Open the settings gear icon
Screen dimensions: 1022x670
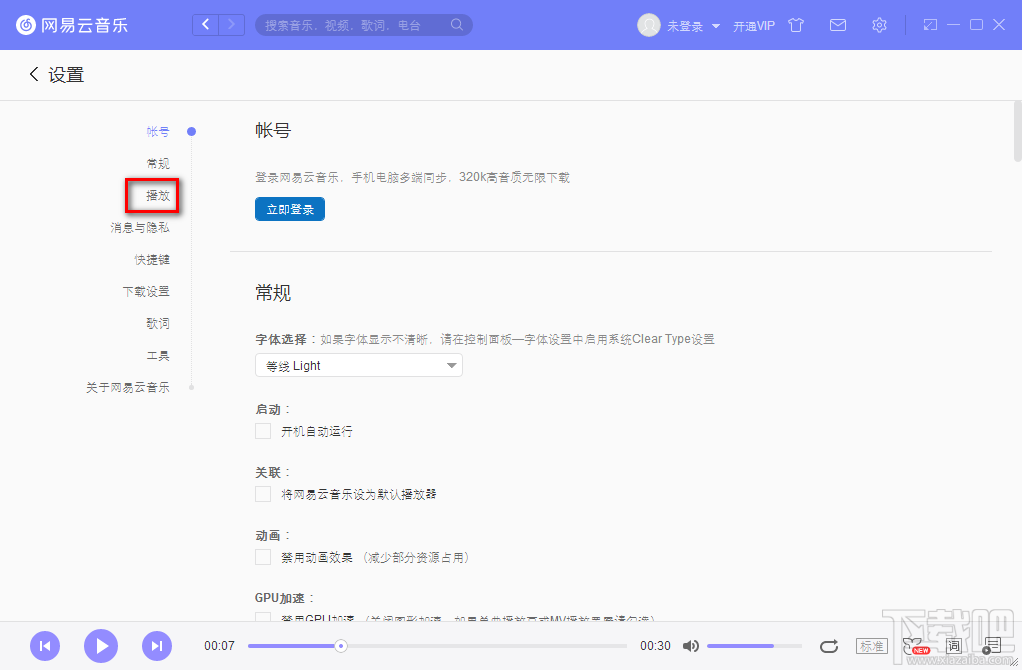click(879, 25)
